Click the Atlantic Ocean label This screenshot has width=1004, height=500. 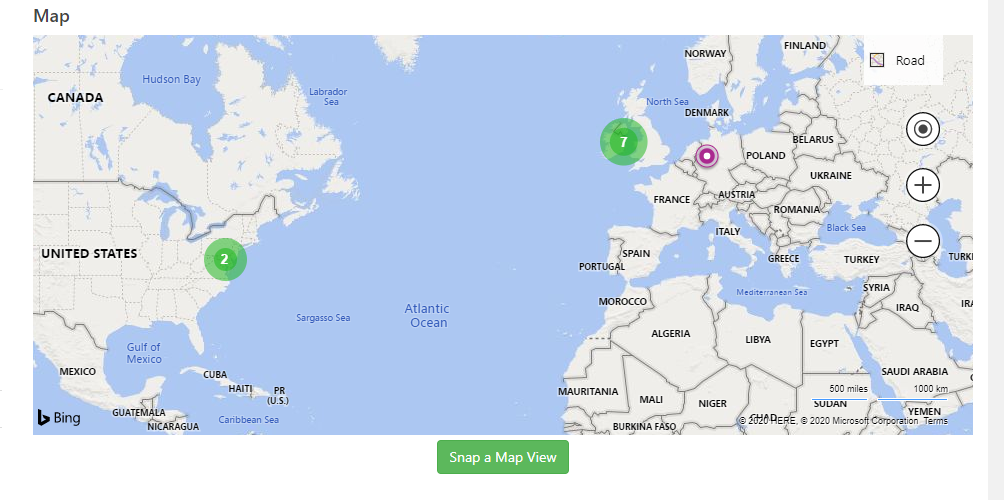coord(428,316)
